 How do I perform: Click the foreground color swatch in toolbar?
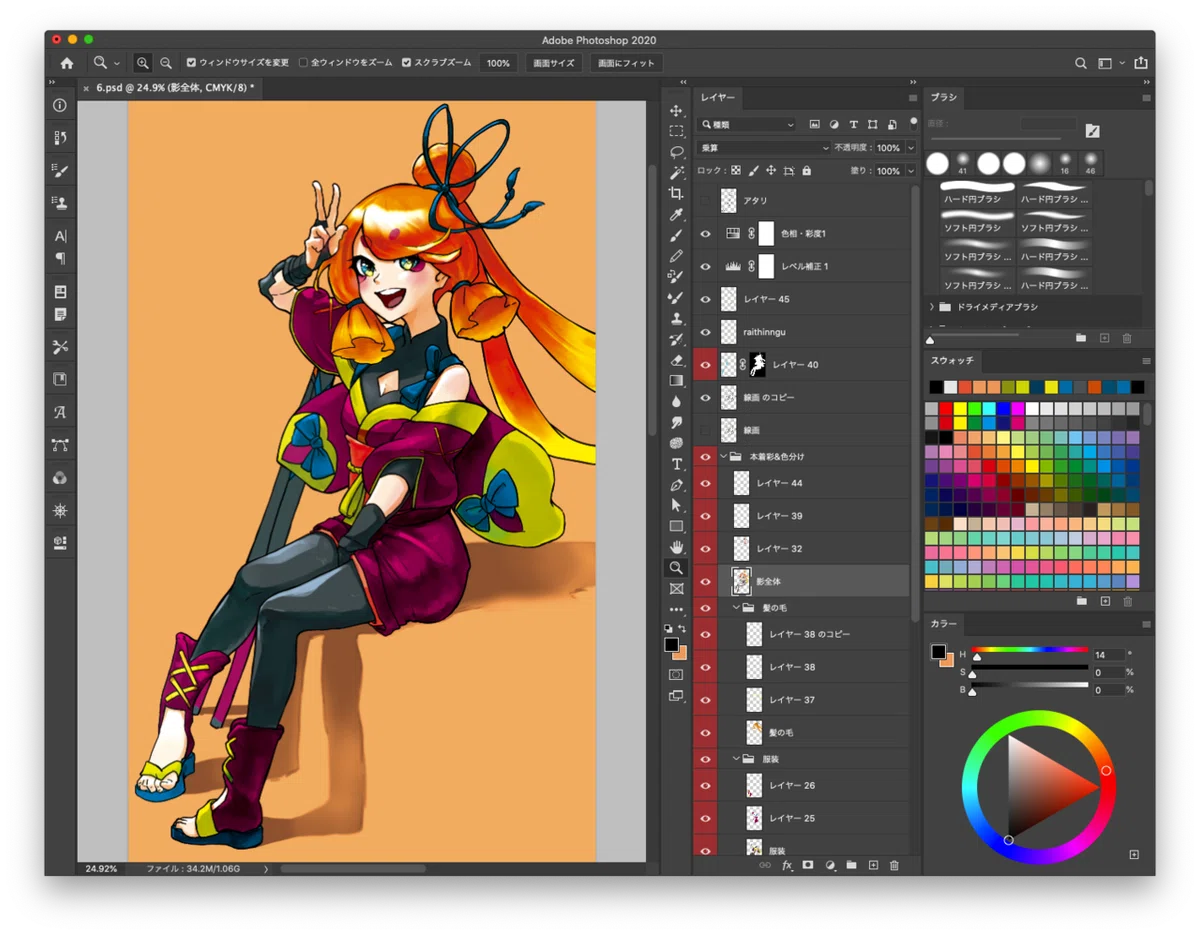pyautogui.click(x=672, y=645)
